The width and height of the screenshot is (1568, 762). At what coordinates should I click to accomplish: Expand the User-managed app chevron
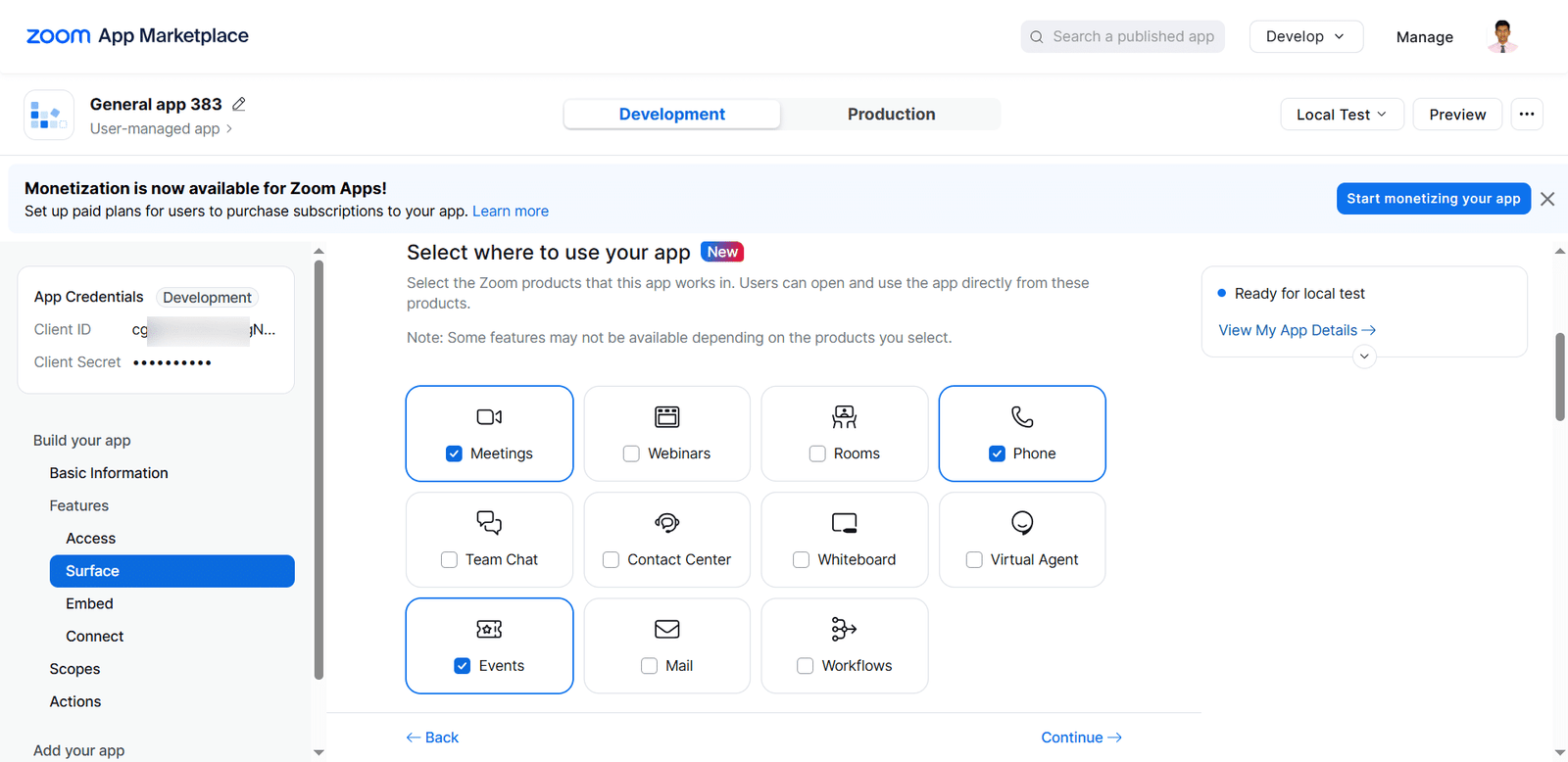point(229,128)
